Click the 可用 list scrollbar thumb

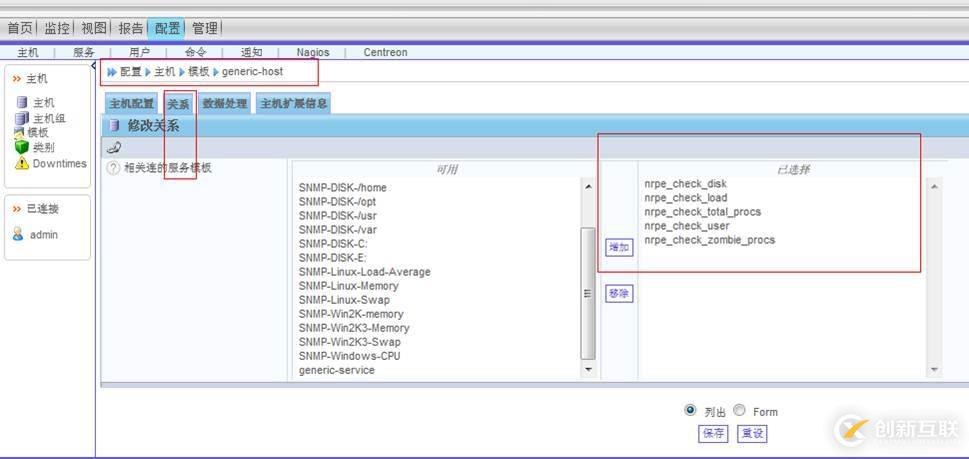588,293
